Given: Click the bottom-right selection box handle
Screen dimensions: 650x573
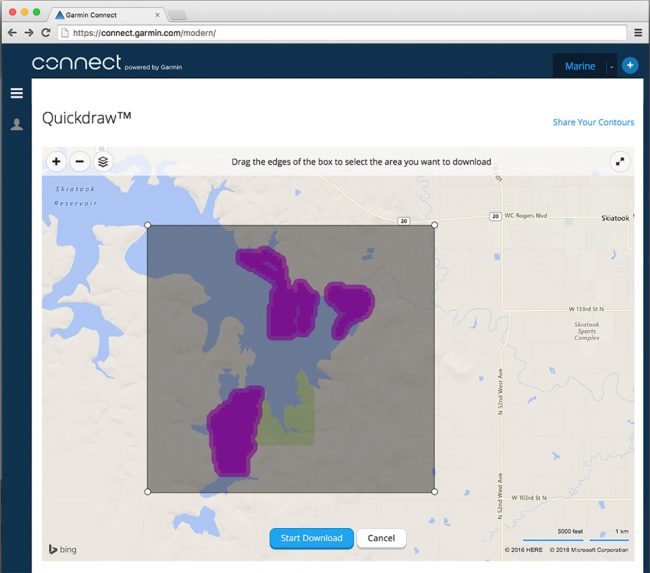Looking at the screenshot, I should click(434, 492).
